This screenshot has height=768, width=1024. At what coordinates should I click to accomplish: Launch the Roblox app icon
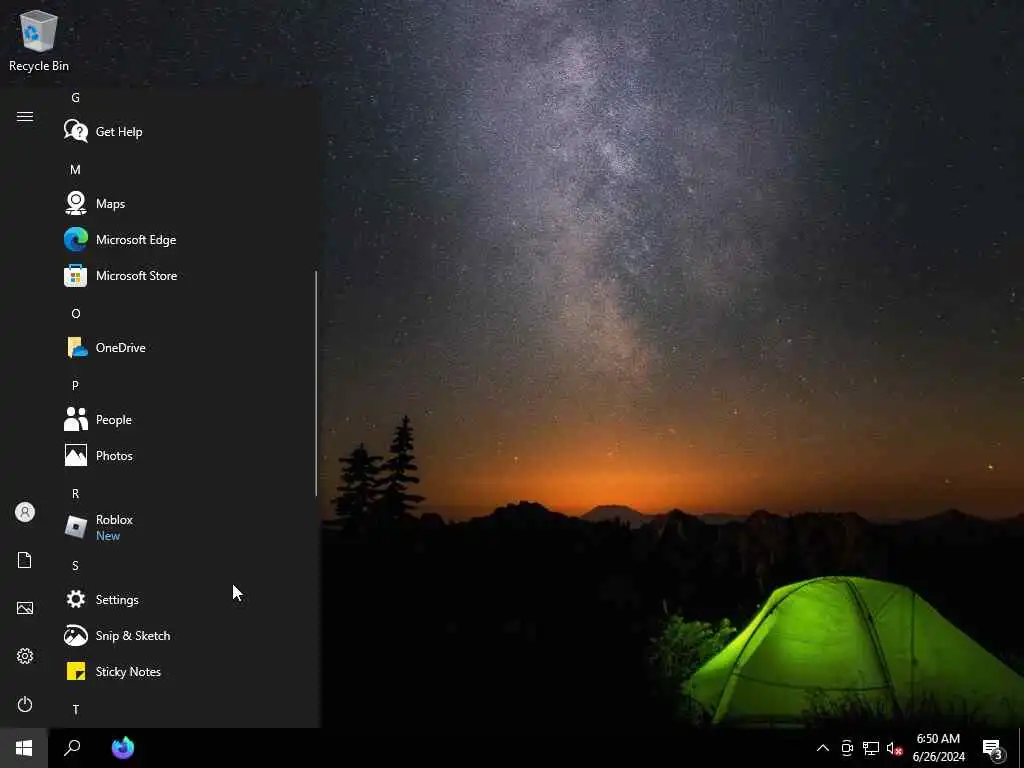coord(76,527)
